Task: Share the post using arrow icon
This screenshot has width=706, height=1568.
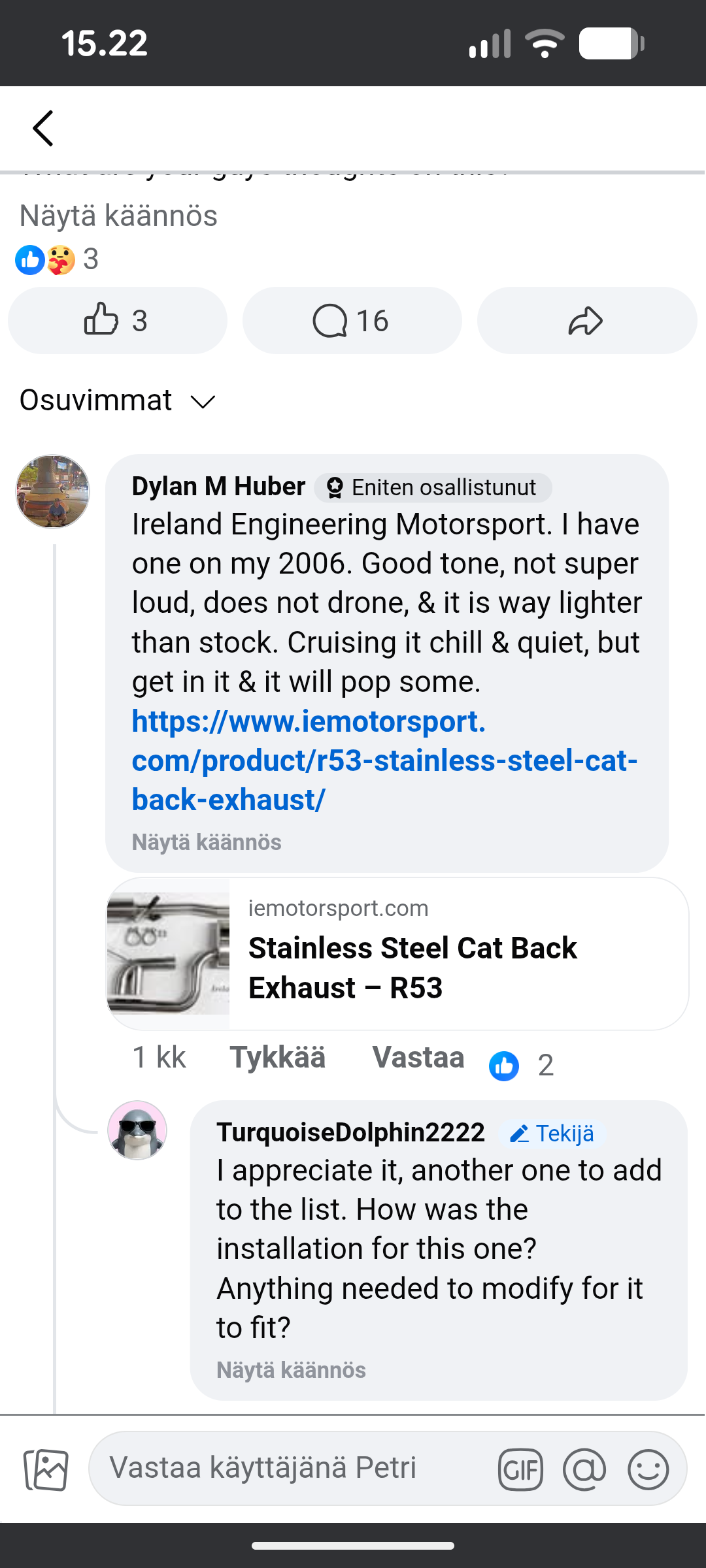Action: click(x=586, y=321)
